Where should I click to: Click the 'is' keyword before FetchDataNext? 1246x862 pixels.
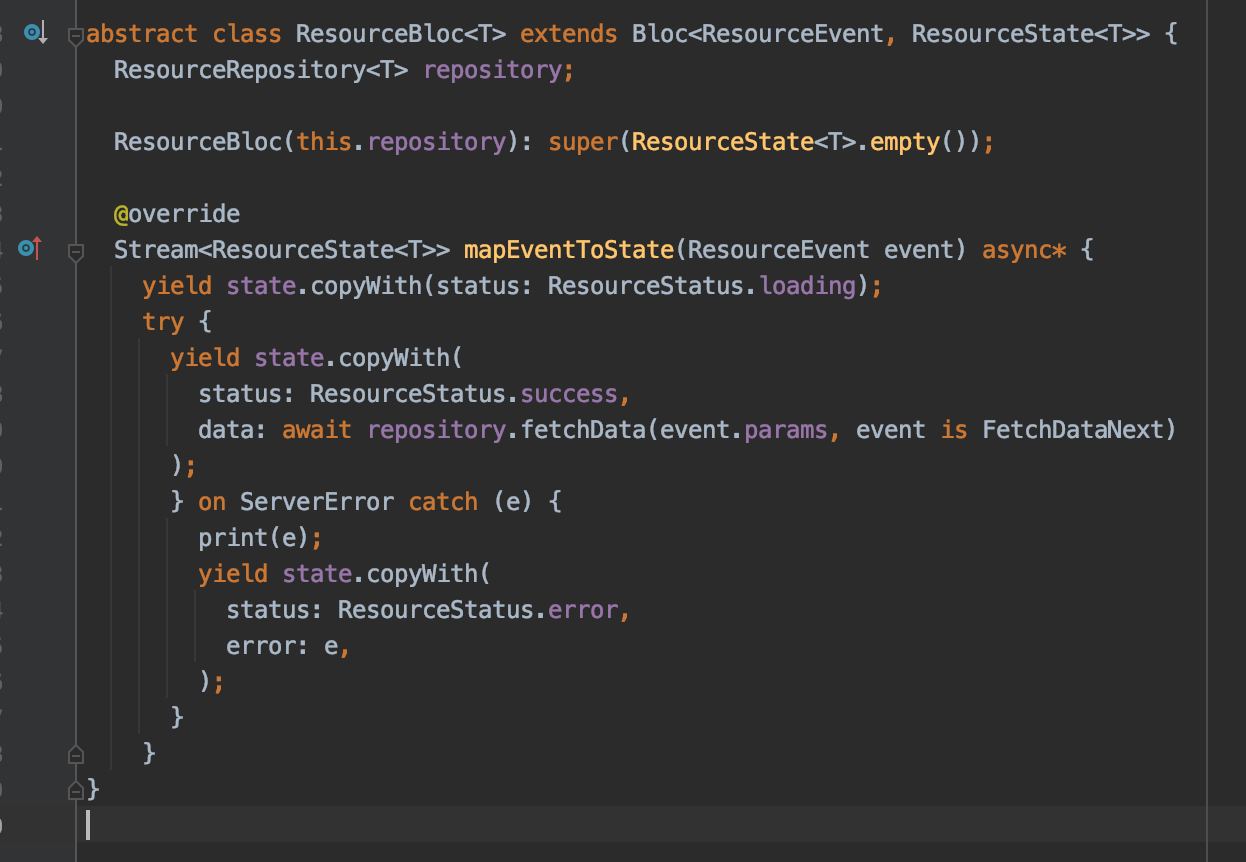coord(954,430)
